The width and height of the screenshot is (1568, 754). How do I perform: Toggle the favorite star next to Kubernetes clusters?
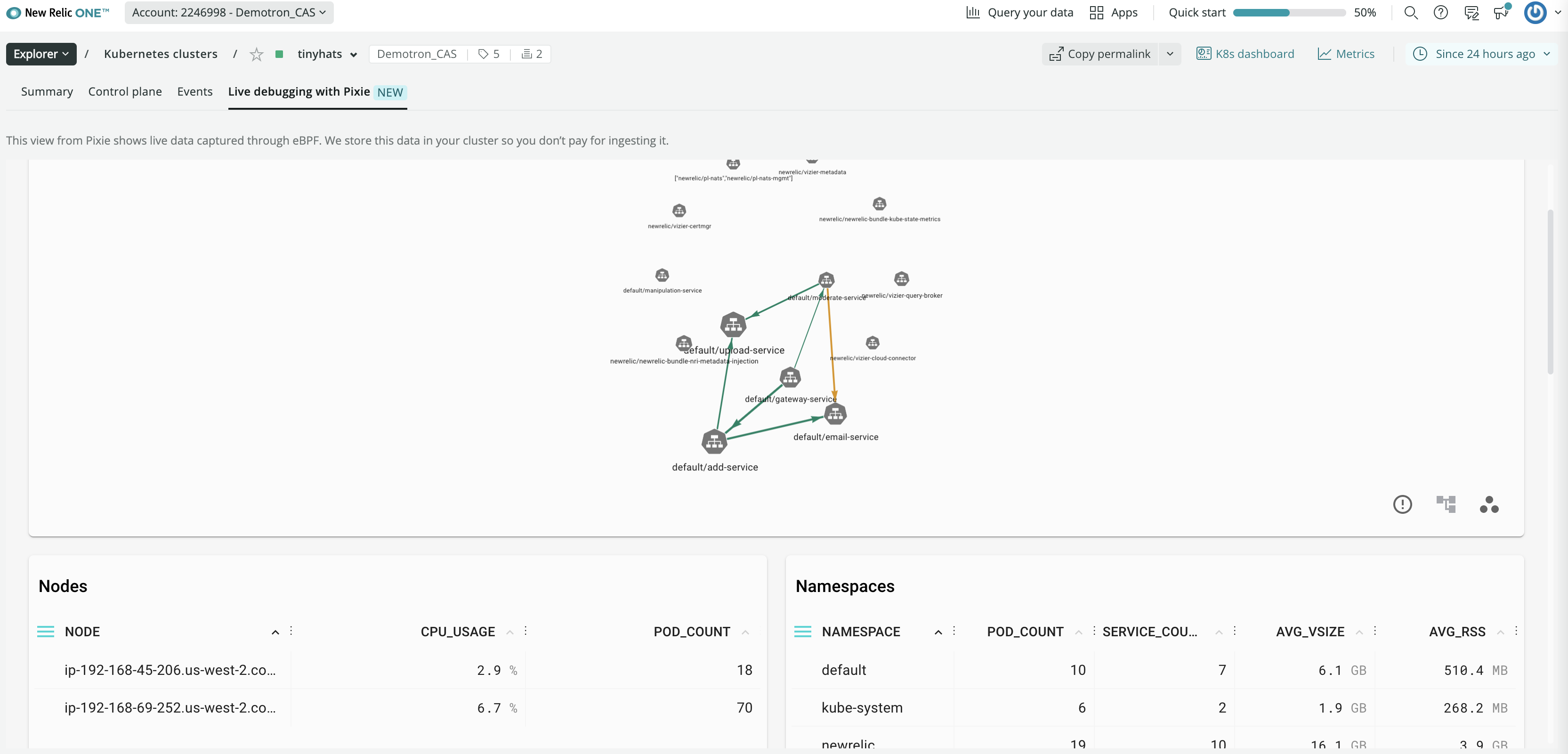click(x=256, y=54)
